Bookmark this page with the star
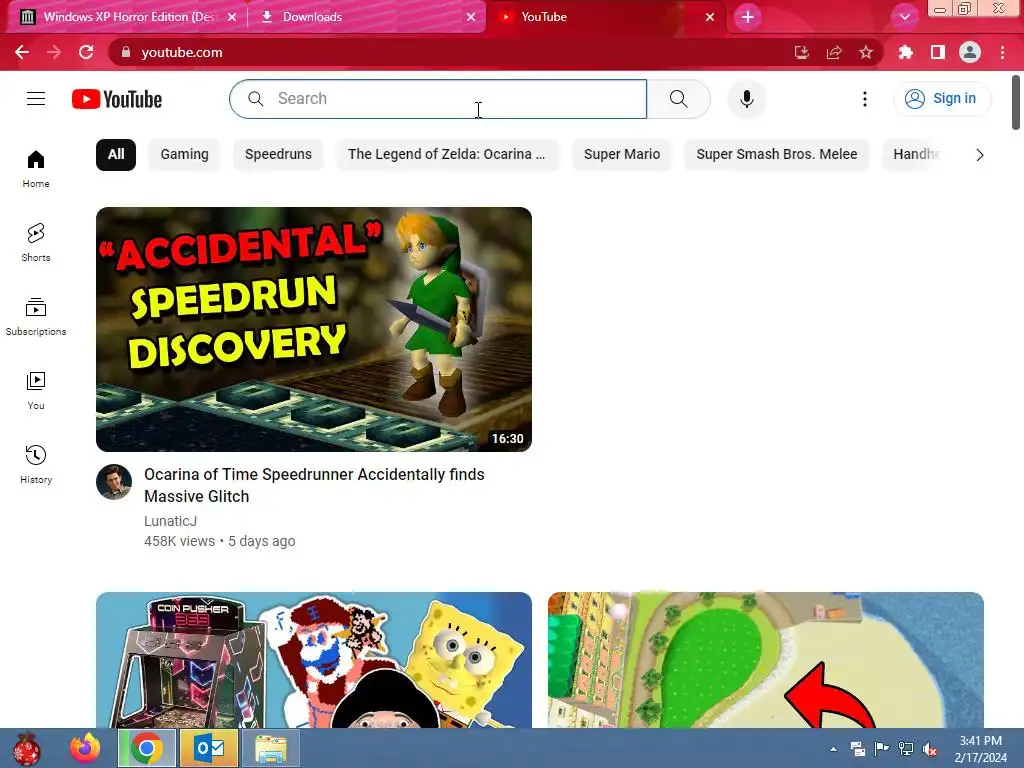The height and width of the screenshot is (768, 1024). click(x=866, y=52)
